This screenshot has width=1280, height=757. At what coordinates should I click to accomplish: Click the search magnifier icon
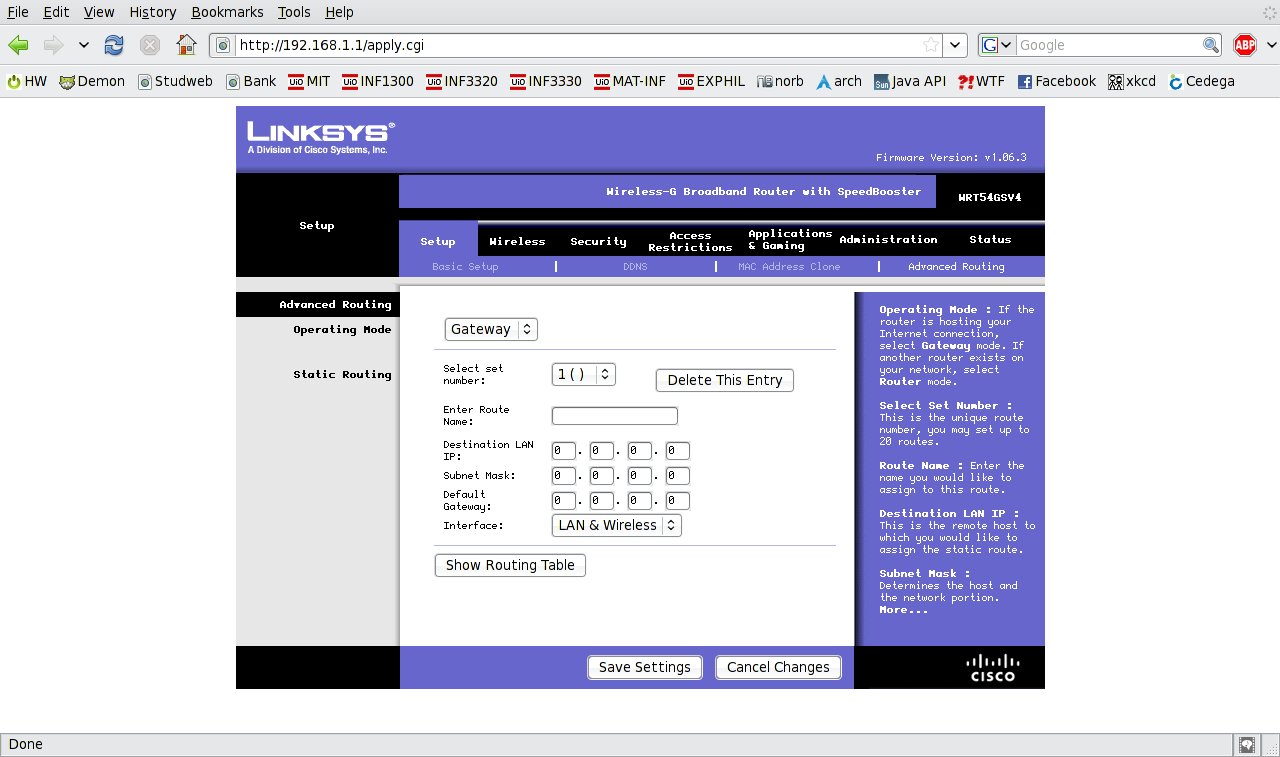pyautogui.click(x=1211, y=45)
